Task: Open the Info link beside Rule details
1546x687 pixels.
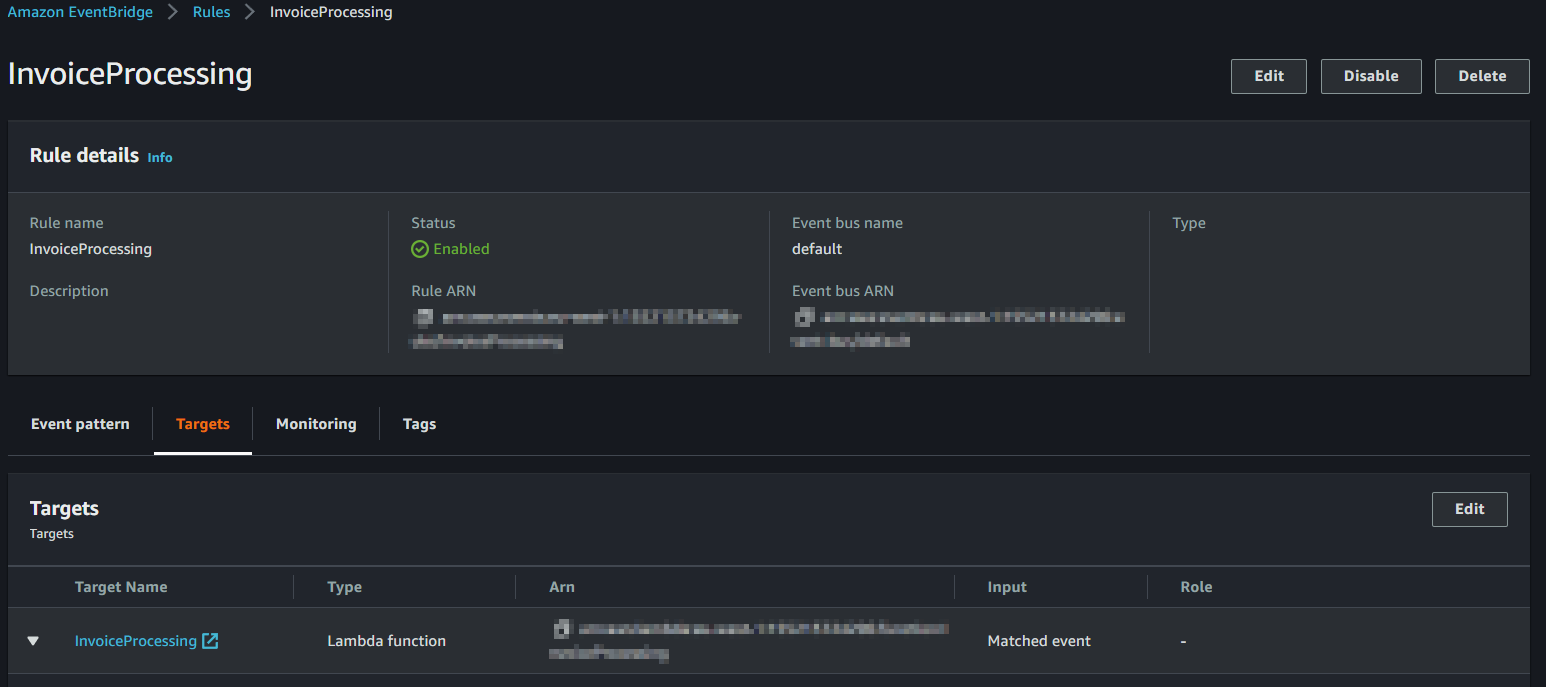Action: click(160, 158)
